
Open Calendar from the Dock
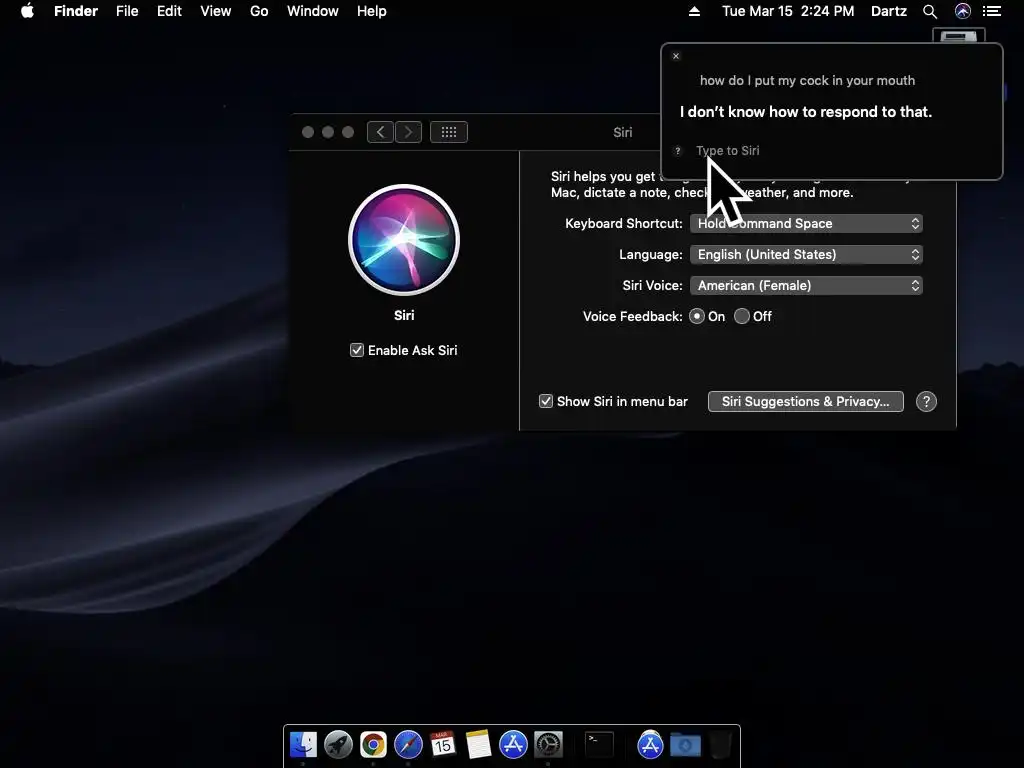(x=443, y=744)
